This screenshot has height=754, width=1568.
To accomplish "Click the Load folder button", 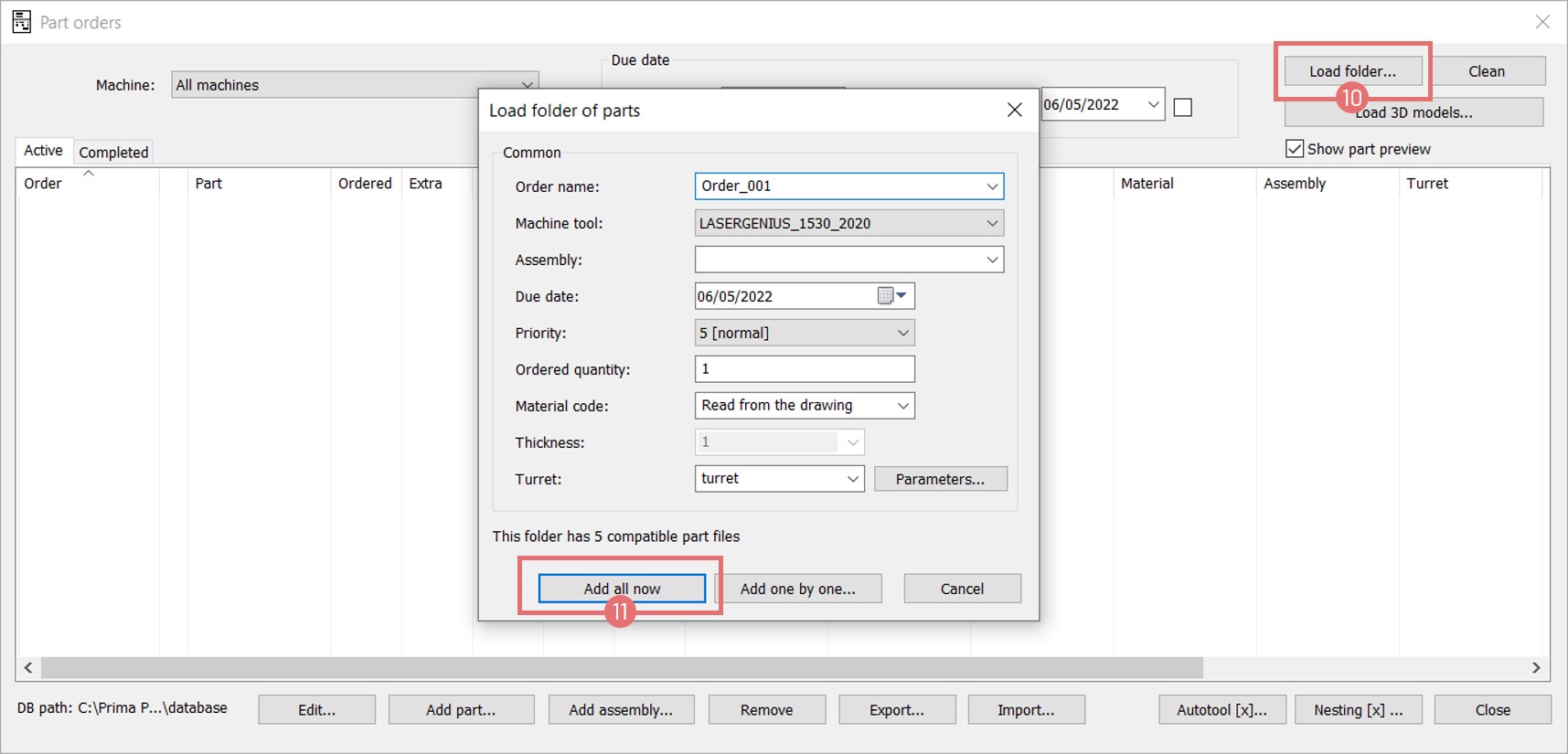I will 1352,71.
